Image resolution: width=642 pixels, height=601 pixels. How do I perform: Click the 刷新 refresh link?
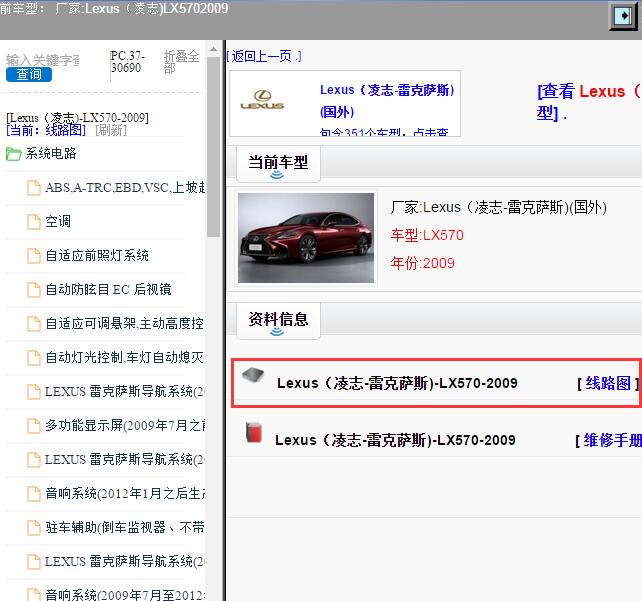coord(111,130)
